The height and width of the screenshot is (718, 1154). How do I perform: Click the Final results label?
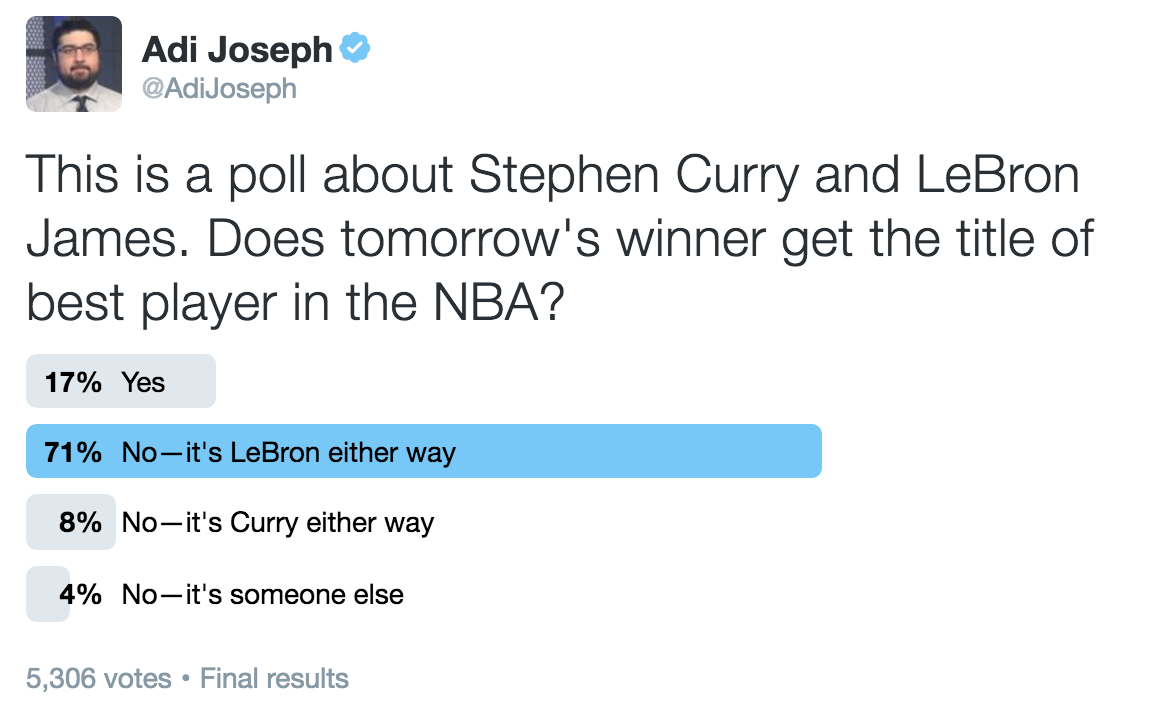[275, 678]
